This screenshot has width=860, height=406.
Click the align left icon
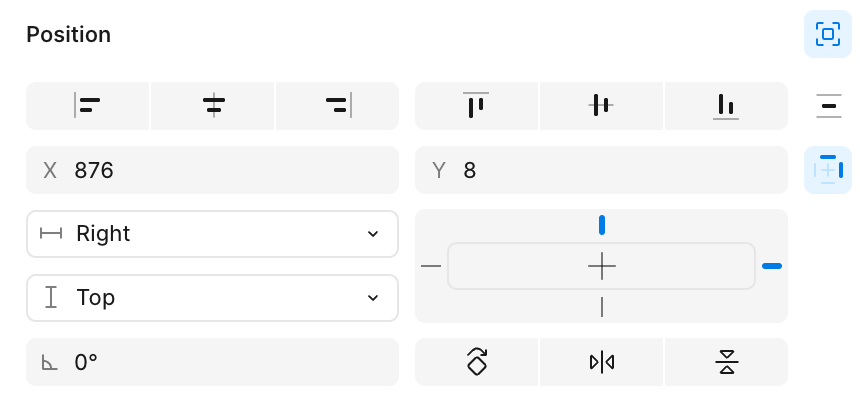[x=88, y=106]
